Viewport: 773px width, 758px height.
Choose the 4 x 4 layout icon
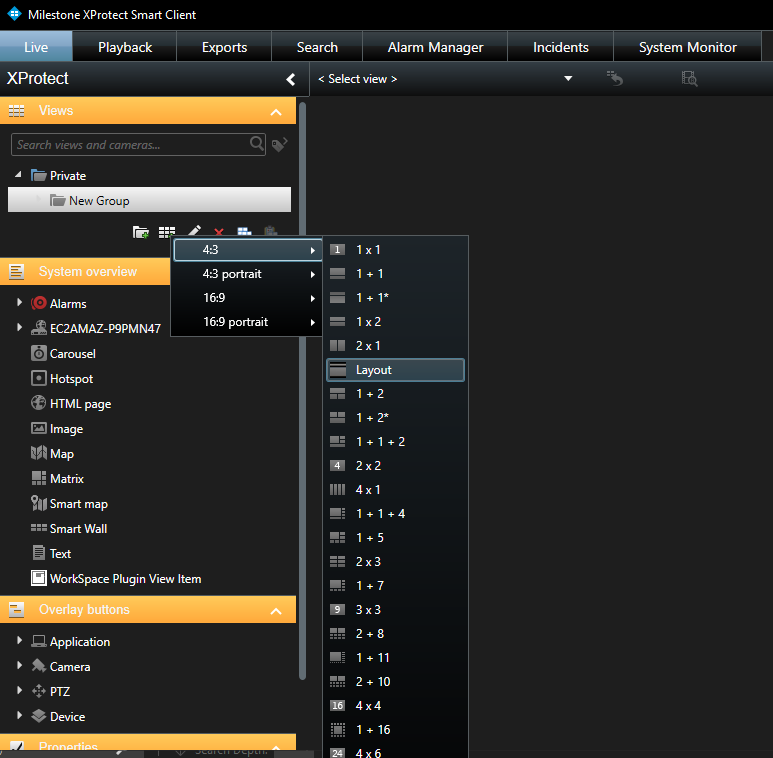(337, 705)
